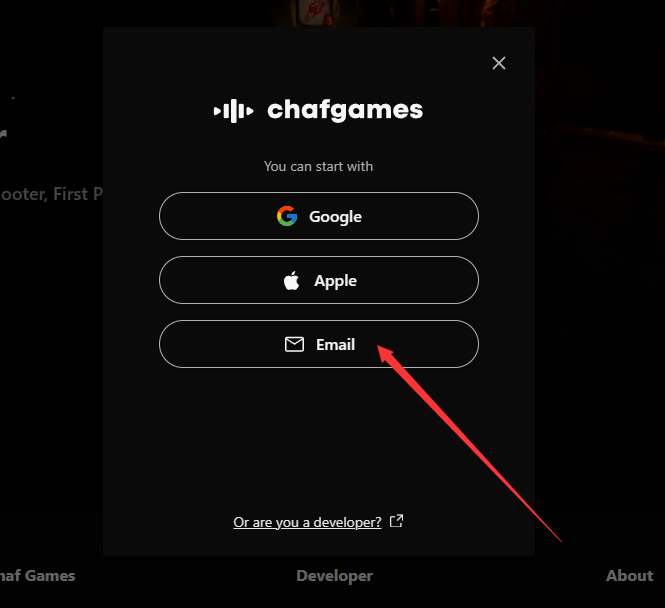This screenshot has width=665, height=608.
Task: Continue with the Apple button
Action: (319, 280)
